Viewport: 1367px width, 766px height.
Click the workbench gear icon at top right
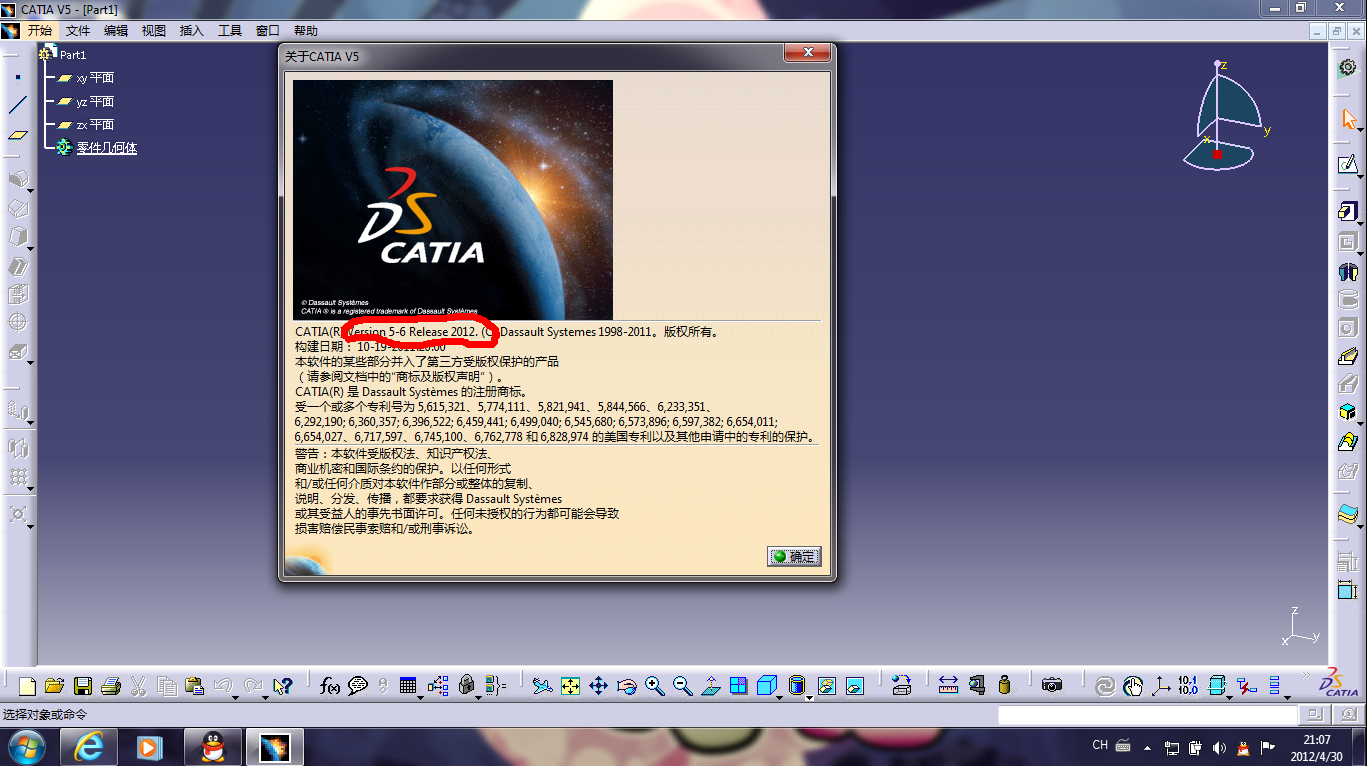(1348, 67)
